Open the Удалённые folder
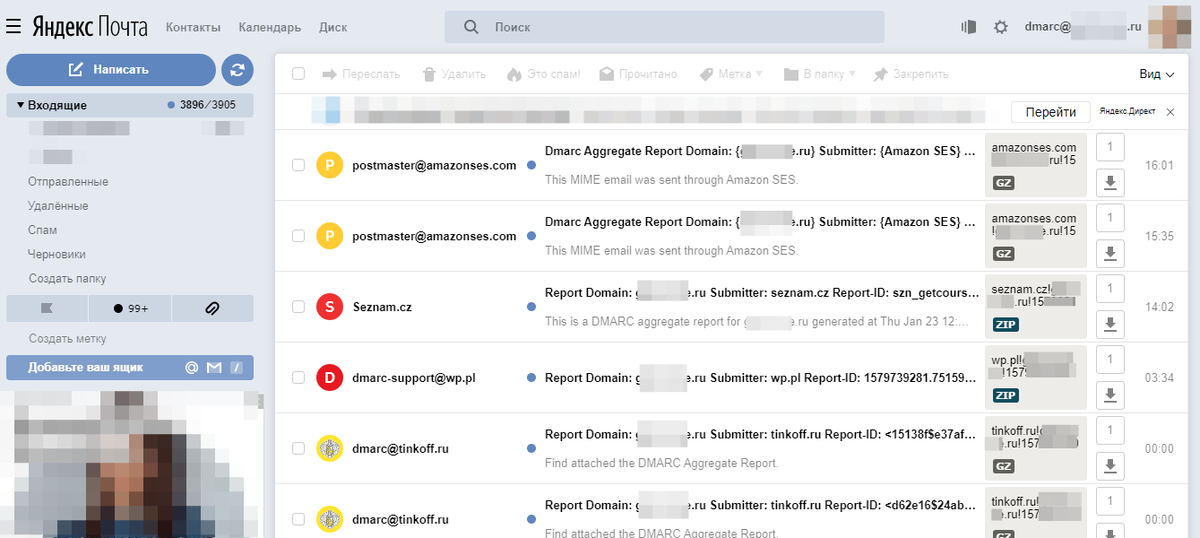 pos(58,206)
